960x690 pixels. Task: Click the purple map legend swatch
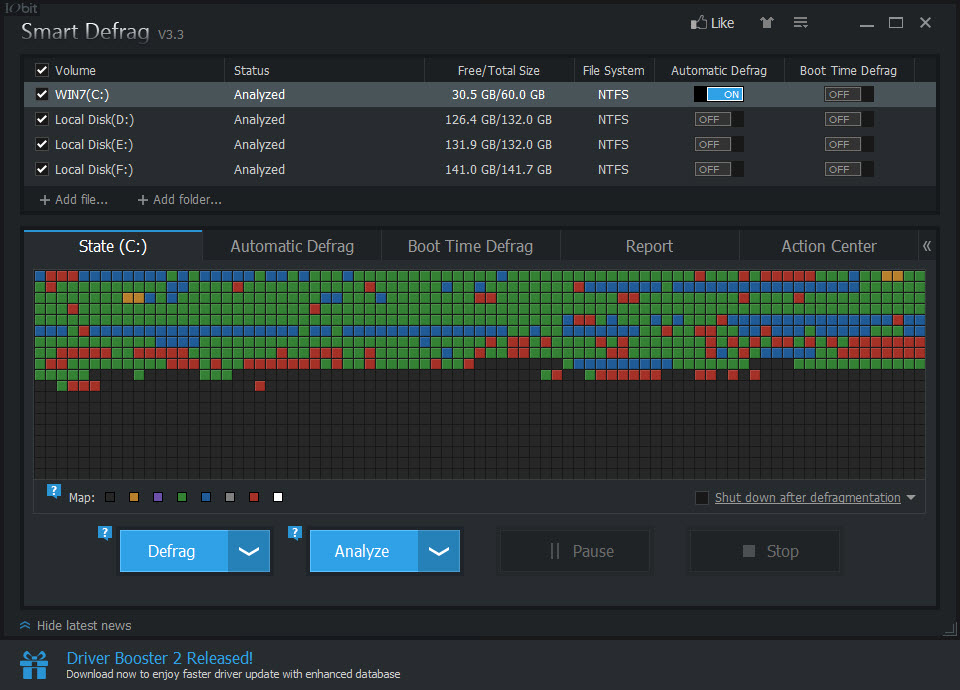(158, 497)
